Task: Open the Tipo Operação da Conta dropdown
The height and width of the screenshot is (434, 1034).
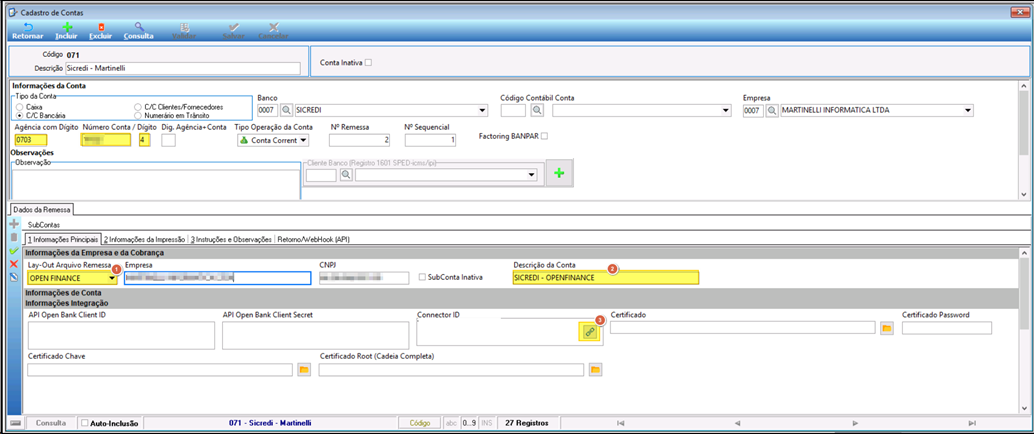Action: [303, 140]
